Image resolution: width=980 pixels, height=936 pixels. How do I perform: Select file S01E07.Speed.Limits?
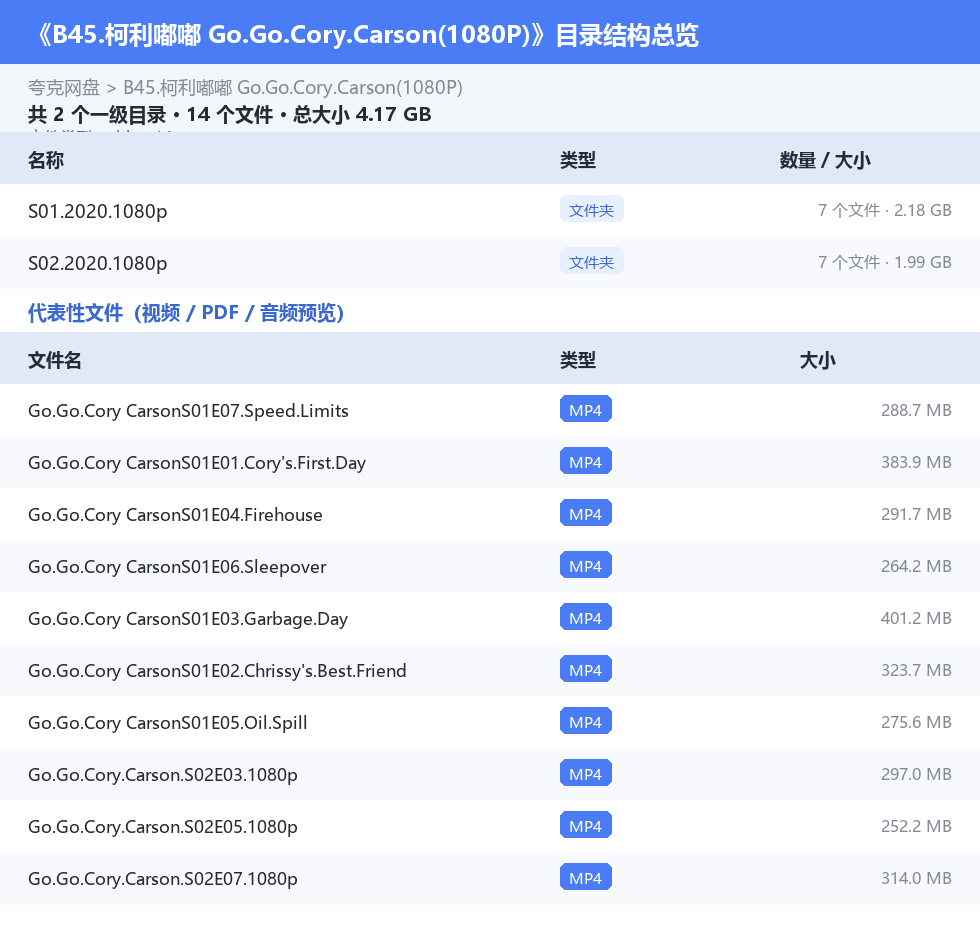(188, 411)
